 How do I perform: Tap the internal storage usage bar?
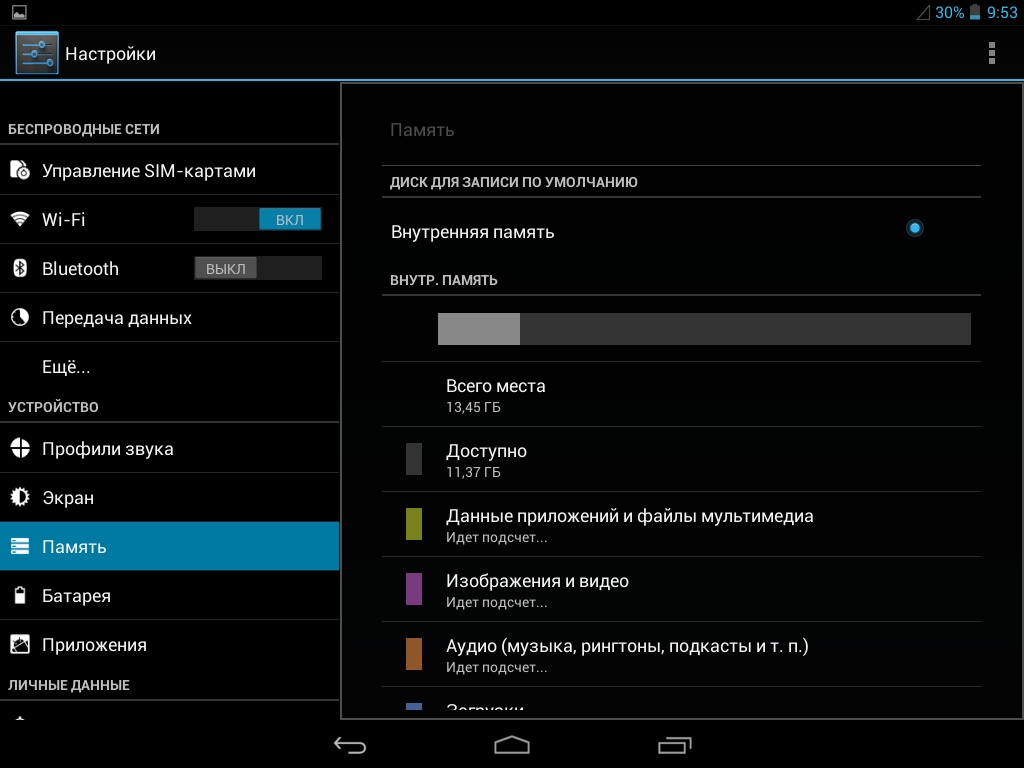click(704, 329)
